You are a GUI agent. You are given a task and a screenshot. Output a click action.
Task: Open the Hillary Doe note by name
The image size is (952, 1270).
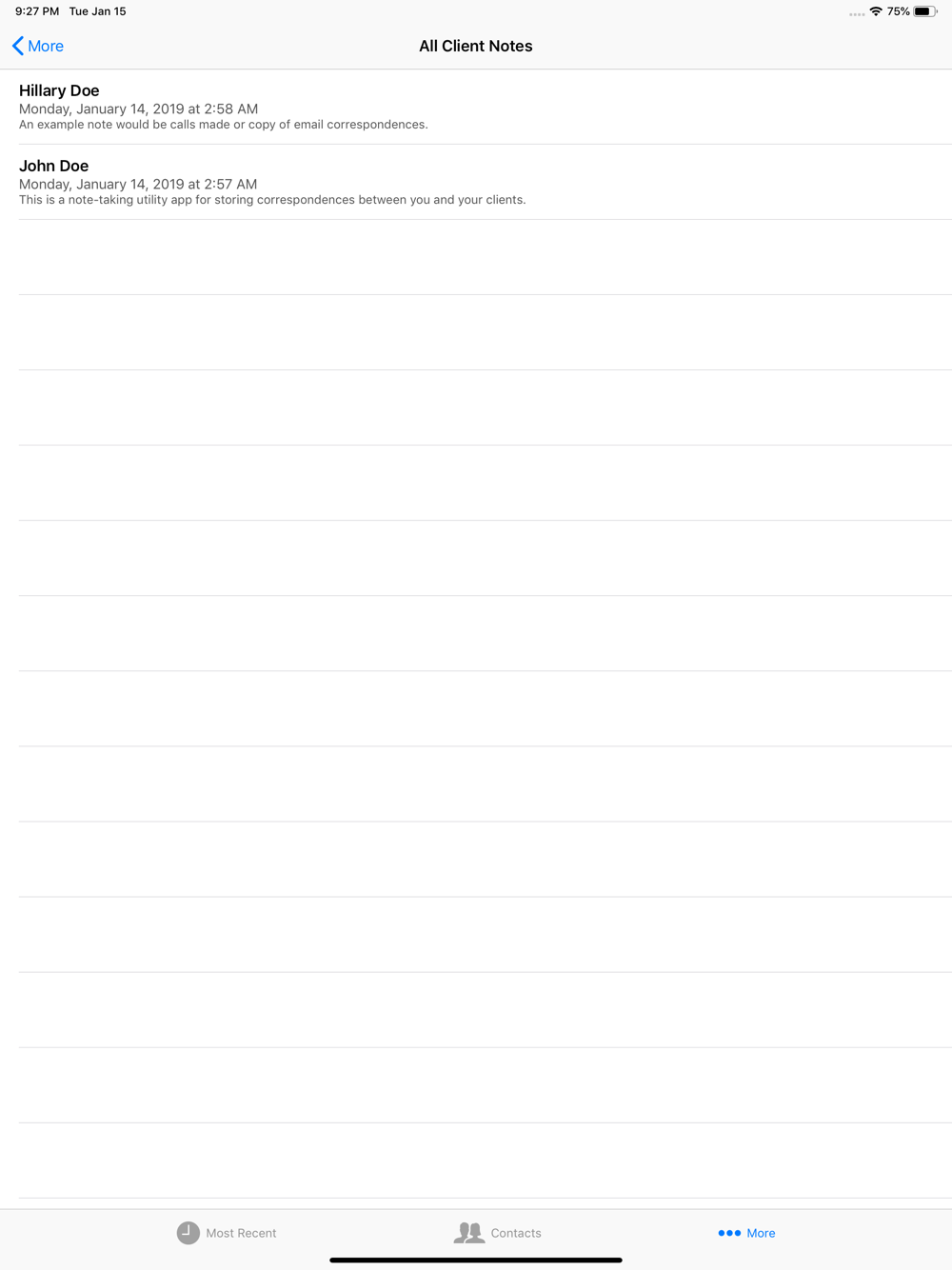click(x=59, y=90)
